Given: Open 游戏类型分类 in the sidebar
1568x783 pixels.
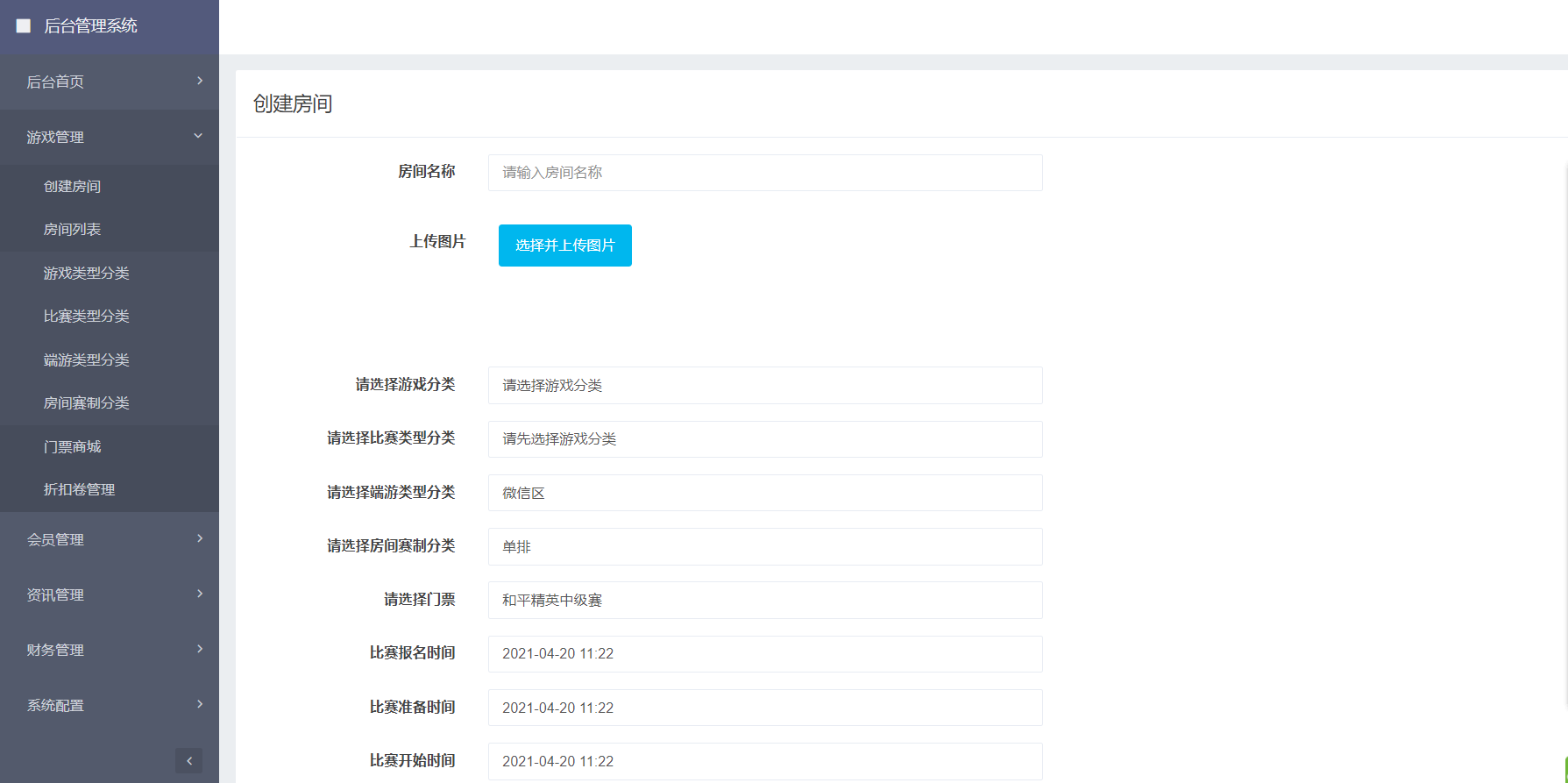Looking at the screenshot, I should [x=86, y=274].
